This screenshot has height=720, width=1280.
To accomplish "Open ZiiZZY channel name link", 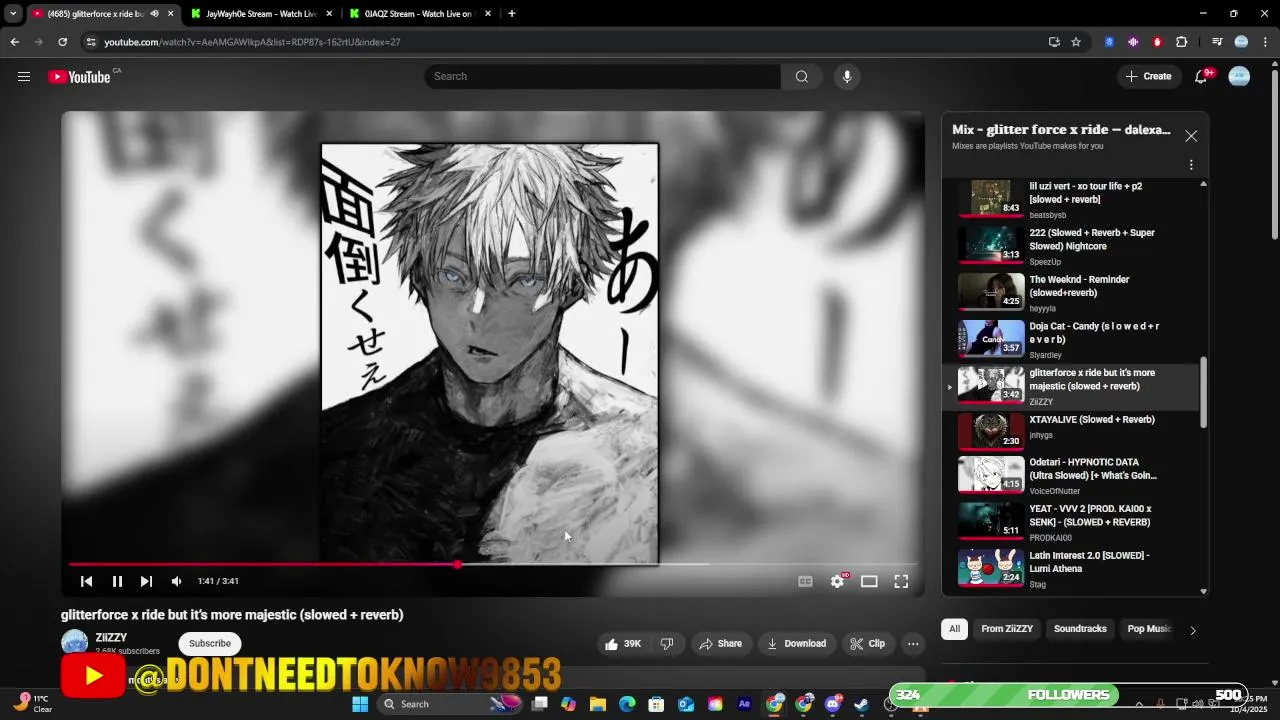I will [111, 638].
